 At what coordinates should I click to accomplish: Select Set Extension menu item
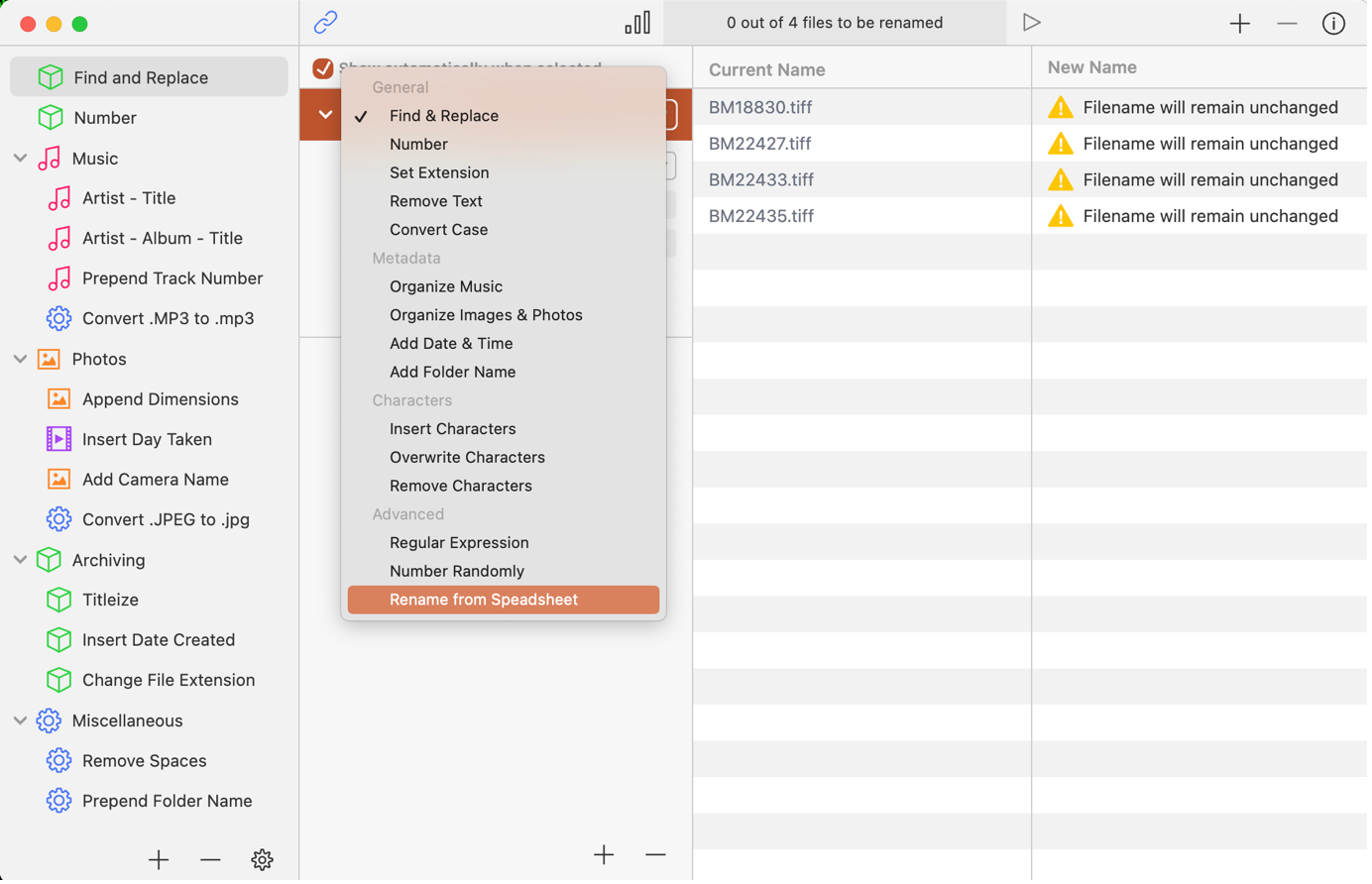(505, 173)
